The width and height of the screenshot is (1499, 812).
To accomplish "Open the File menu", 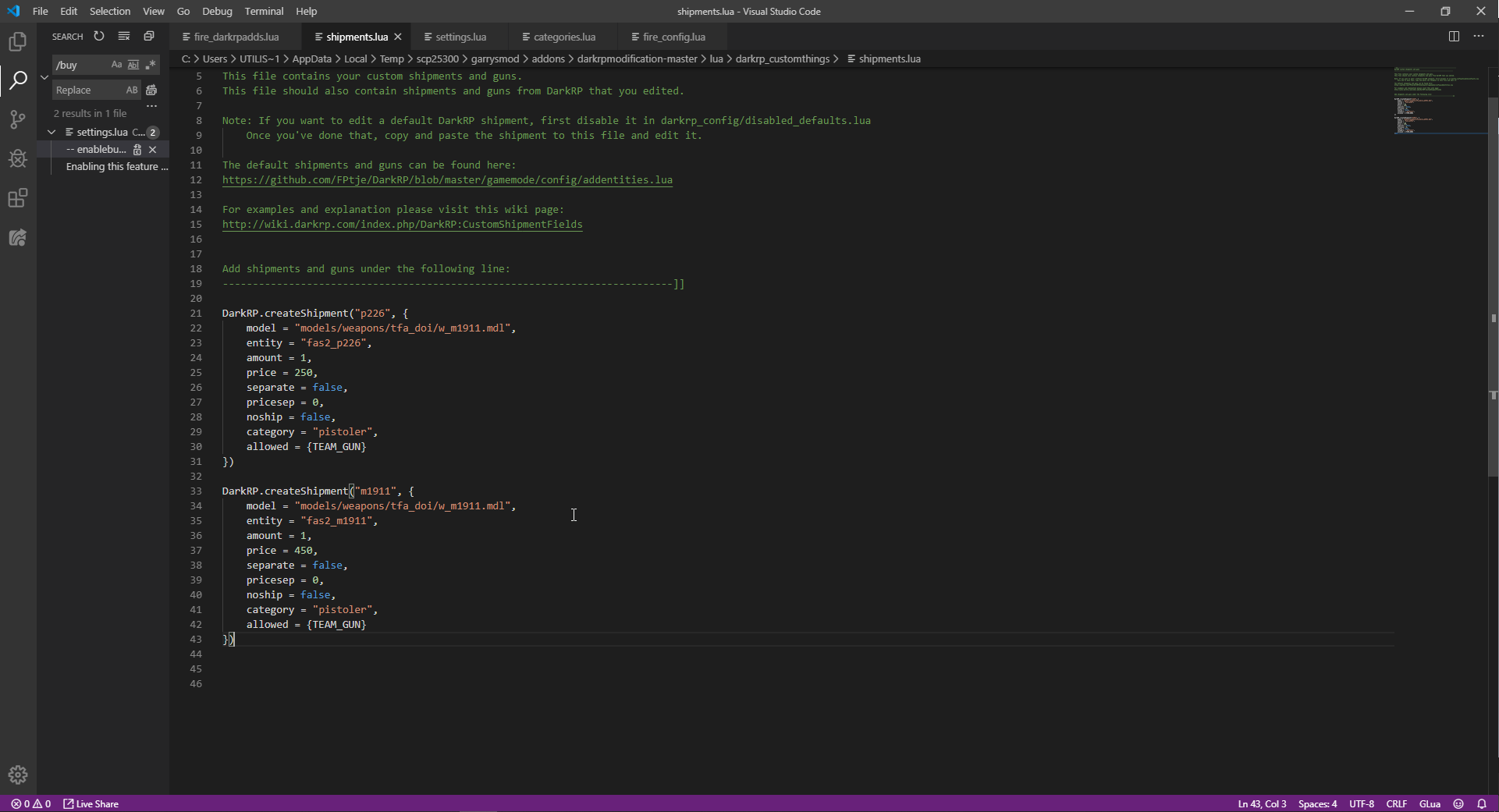I will pos(41,11).
